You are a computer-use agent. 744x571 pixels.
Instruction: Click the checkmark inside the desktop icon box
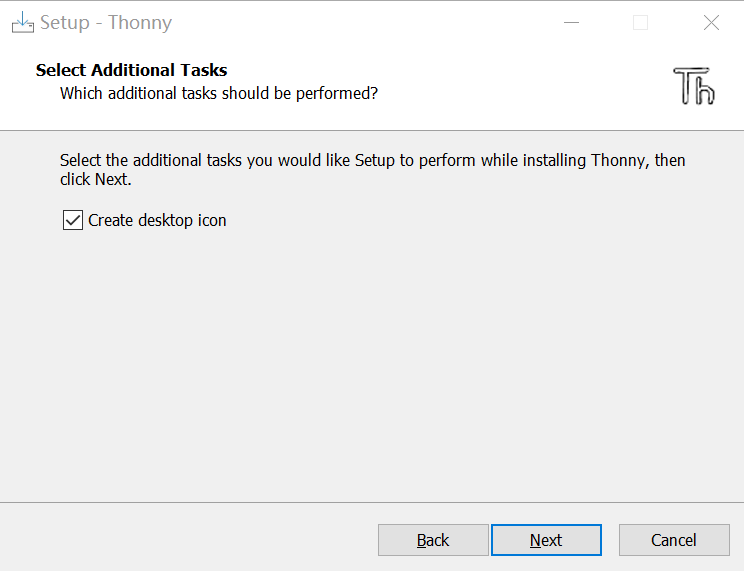tap(73, 220)
